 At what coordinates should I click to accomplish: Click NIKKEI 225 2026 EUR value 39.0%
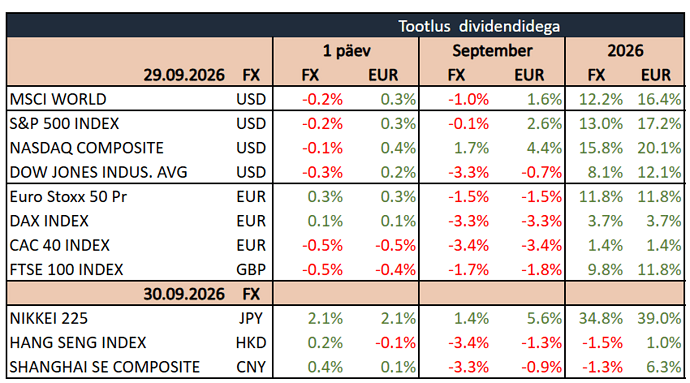pos(659,318)
